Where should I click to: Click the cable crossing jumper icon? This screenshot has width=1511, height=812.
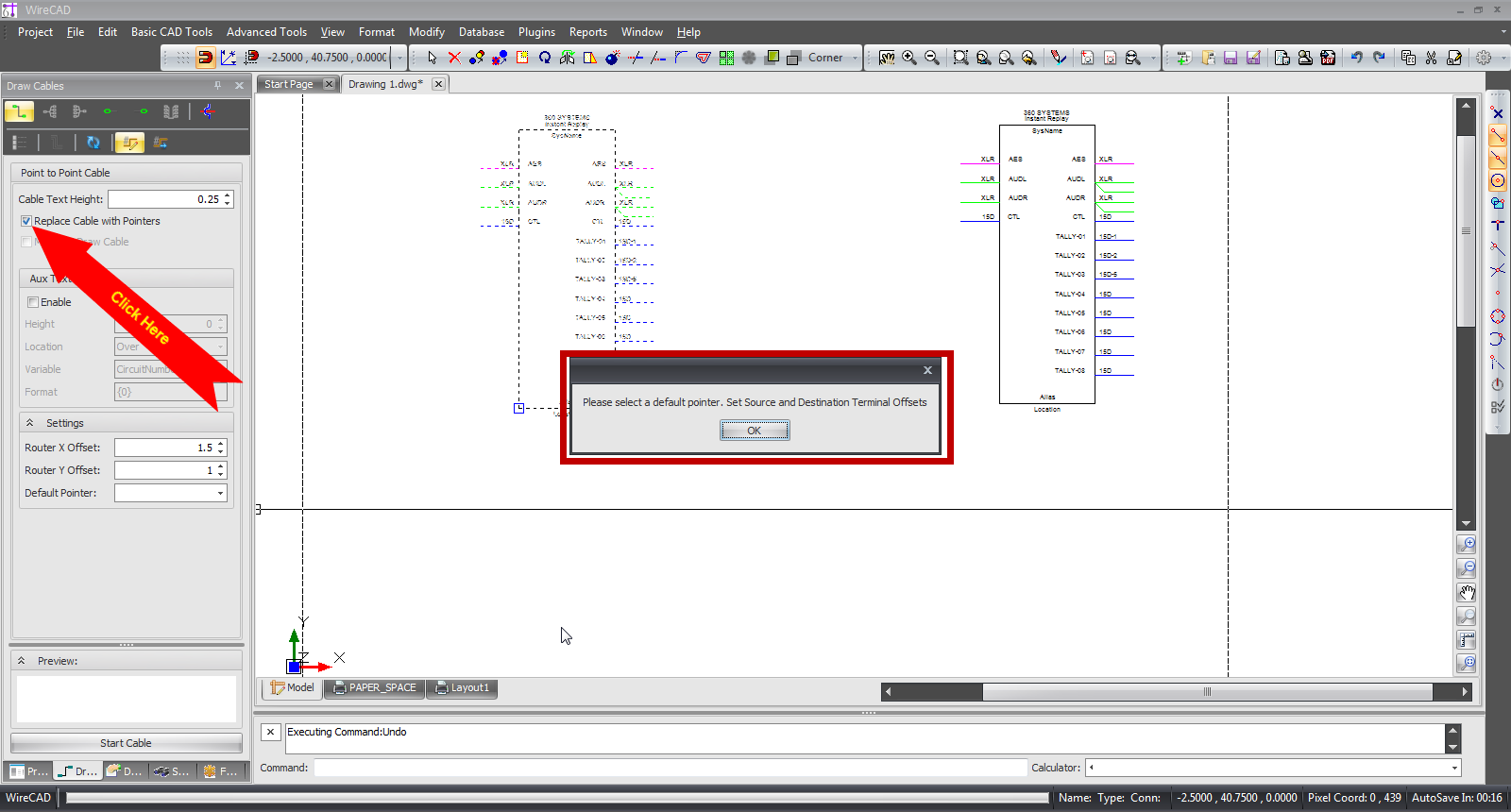click(207, 111)
